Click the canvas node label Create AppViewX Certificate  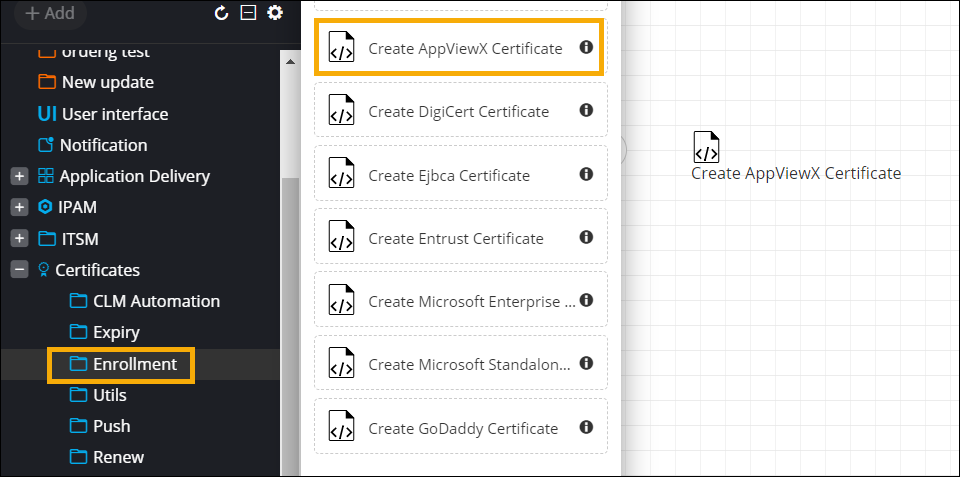tap(796, 173)
